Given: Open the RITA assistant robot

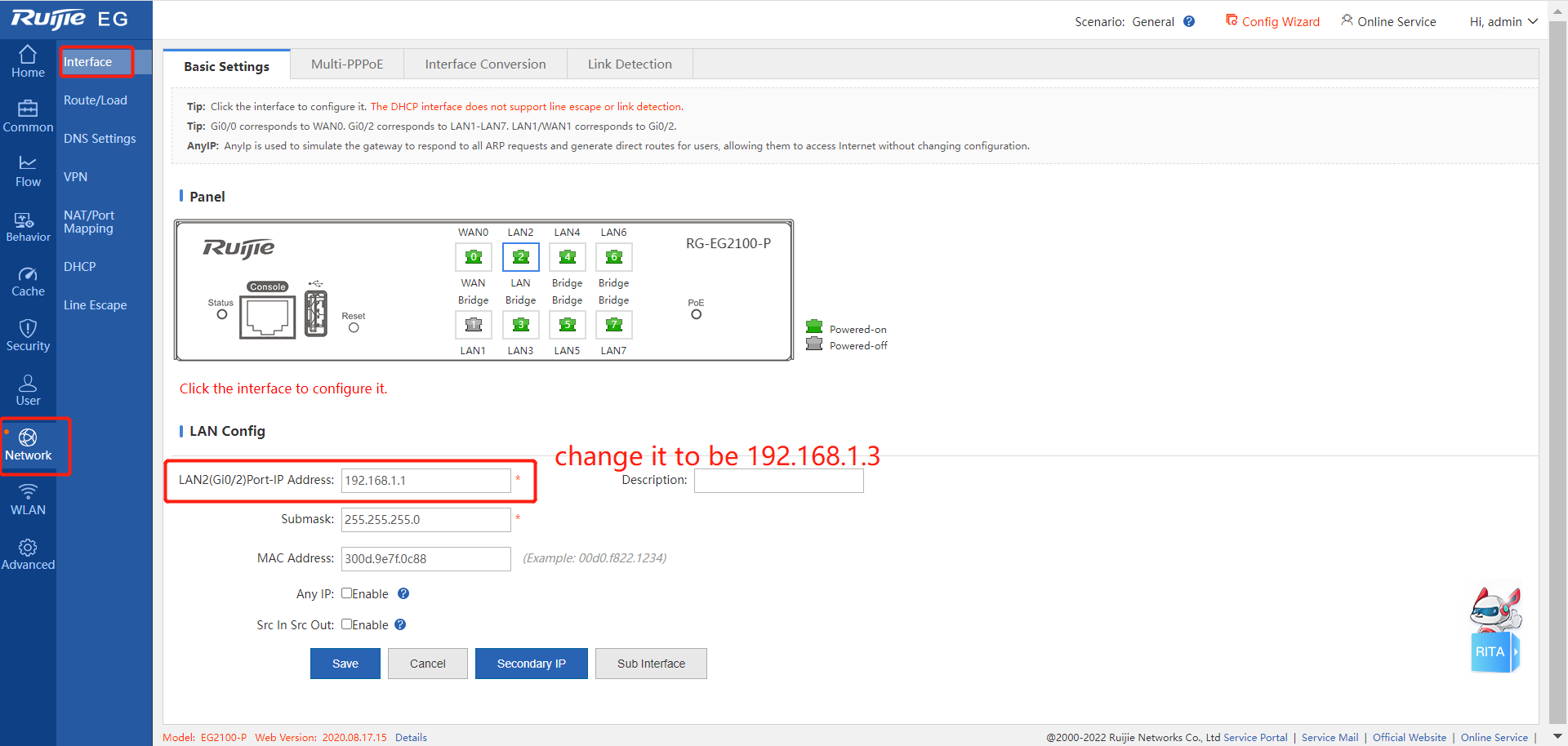Looking at the screenshot, I should tap(1494, 630).
